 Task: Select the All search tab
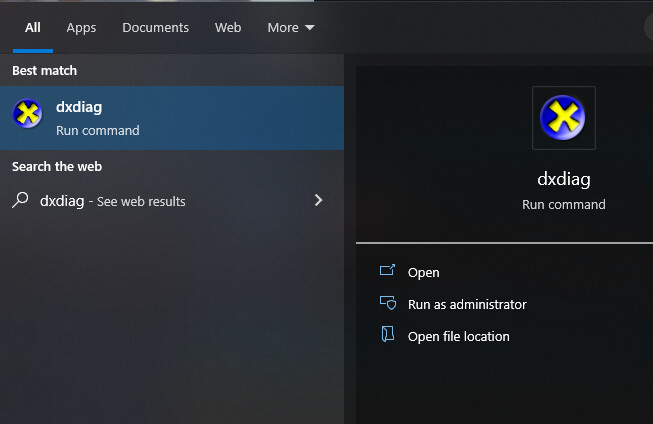click(x=32, y=27)
